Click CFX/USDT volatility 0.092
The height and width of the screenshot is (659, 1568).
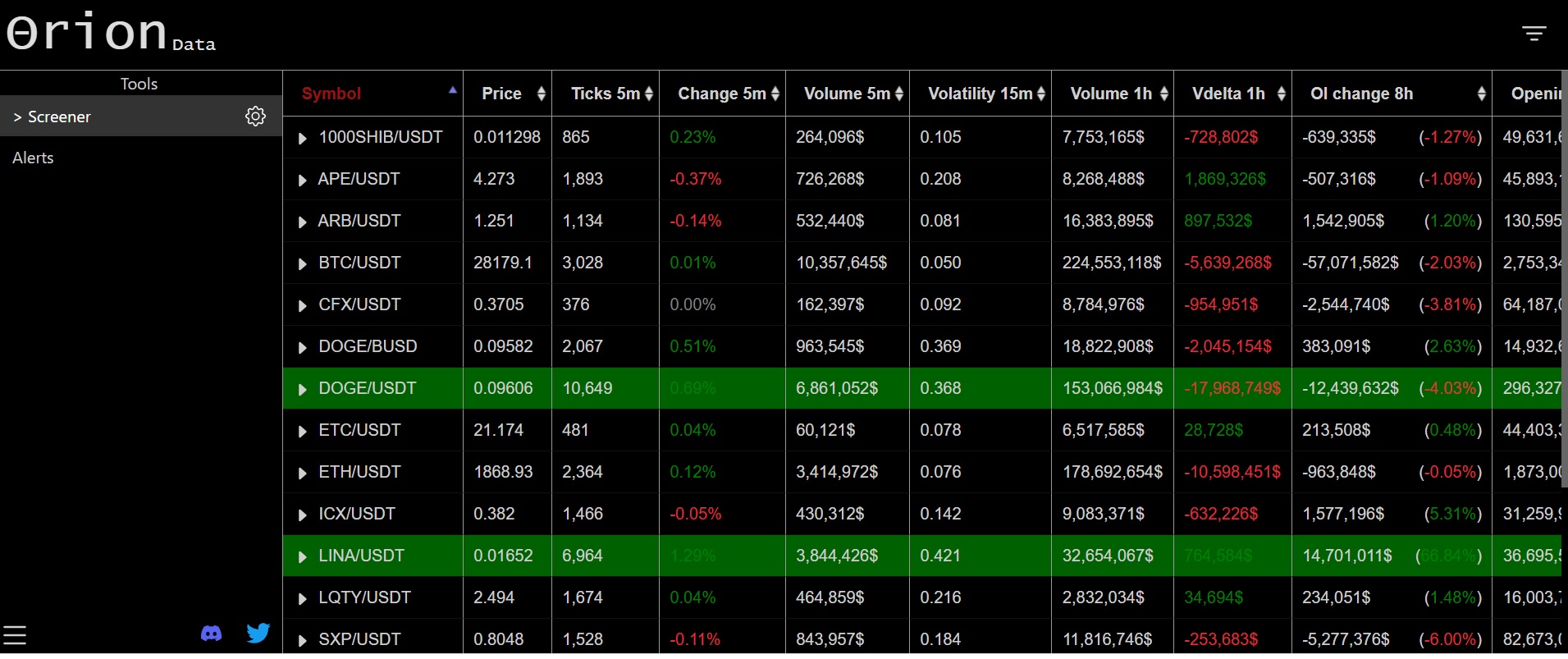coord(940,304)
